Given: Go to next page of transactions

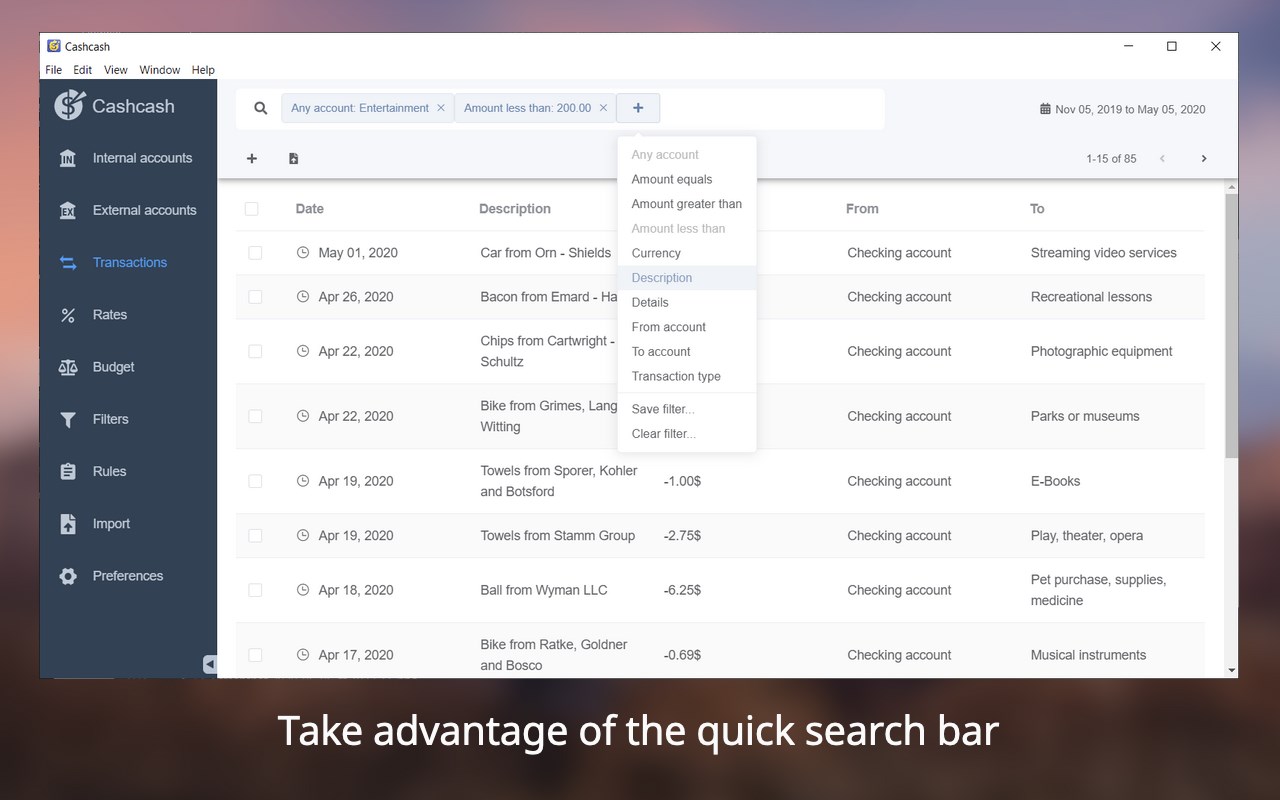Looking at the screenshot, I should pyautogui.click(x=1204, y=158).
